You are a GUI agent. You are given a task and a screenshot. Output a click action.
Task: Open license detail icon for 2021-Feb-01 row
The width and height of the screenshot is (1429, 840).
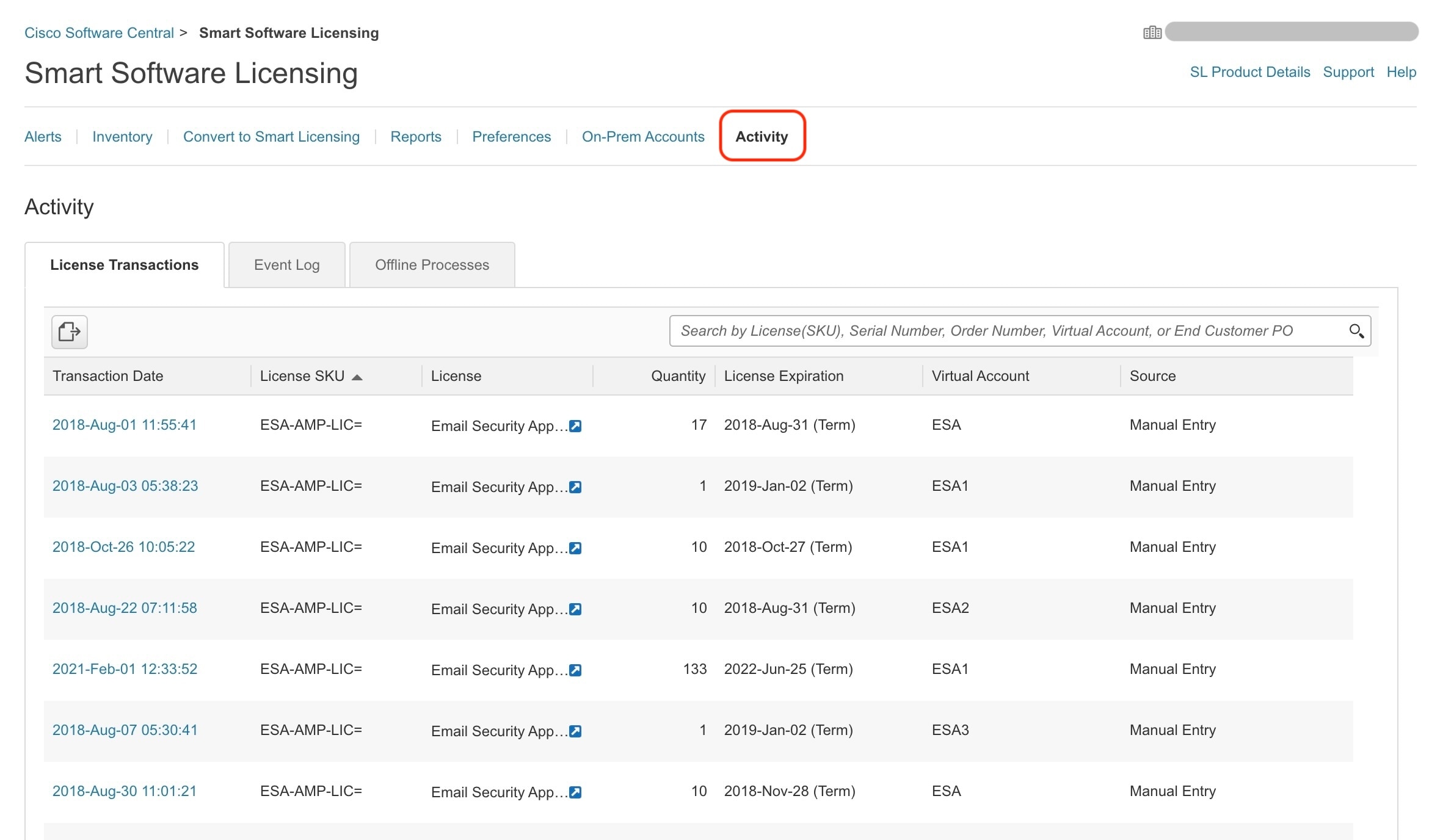pos(575,670)
